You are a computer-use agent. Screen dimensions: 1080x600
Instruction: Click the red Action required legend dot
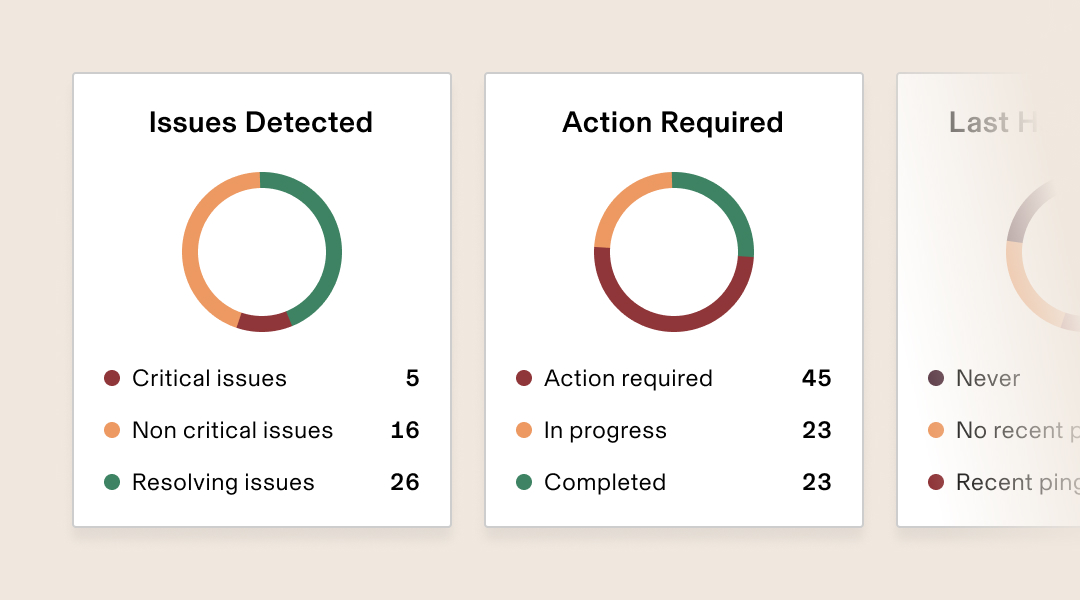pyautogui.click(x=524, y=378)
